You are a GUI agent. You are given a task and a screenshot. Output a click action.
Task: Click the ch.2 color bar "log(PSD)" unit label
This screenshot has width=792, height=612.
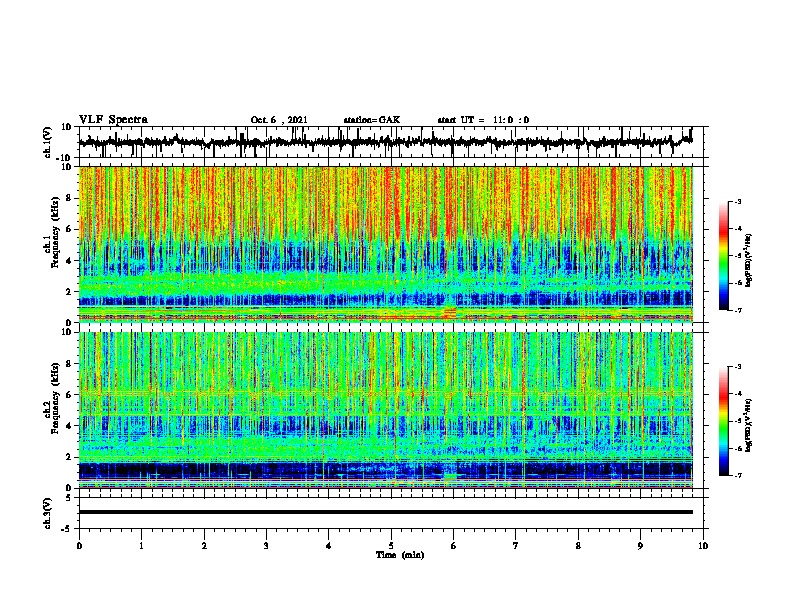pos(749,425)
